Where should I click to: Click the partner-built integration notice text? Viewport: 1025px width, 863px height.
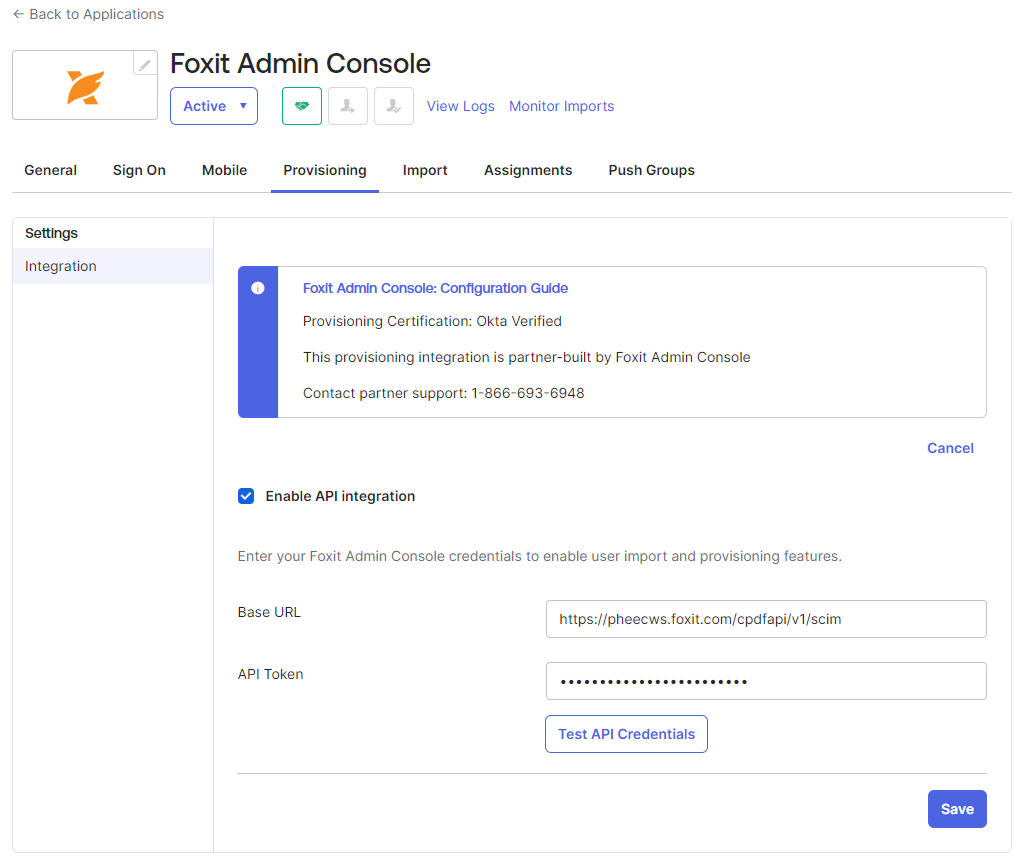click(x=526, y=357)
